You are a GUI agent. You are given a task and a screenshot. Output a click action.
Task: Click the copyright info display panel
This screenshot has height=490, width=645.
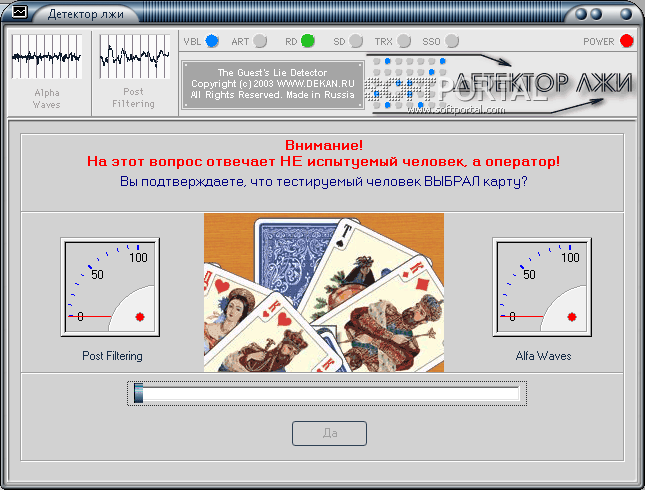(x=273, y=85)
